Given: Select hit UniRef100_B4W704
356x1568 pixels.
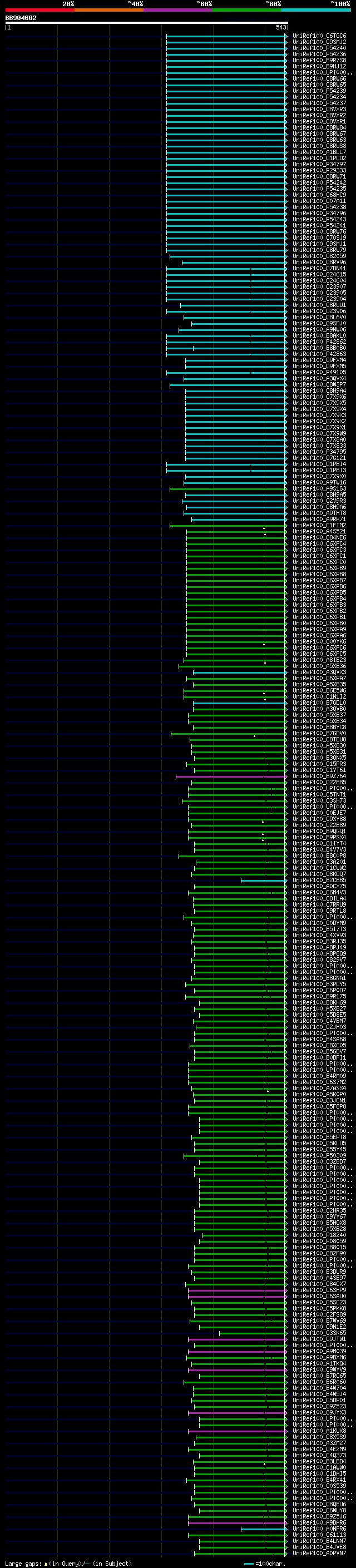Looking at the screenshot, I should pyautogui.click(x=319, y=1388).
